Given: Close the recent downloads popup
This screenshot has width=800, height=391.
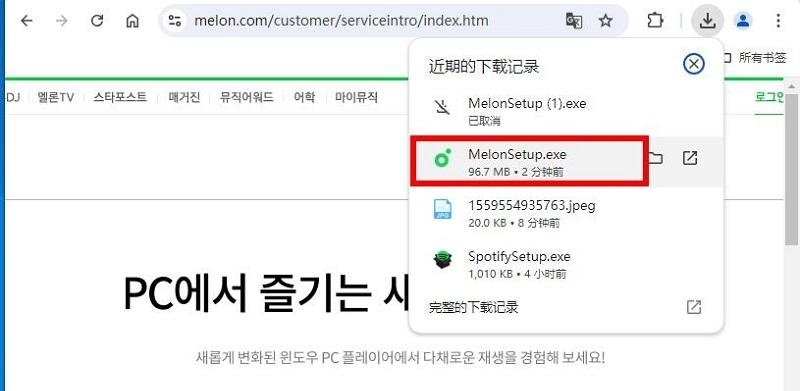Looking at the screenshot, I should 693,64.
